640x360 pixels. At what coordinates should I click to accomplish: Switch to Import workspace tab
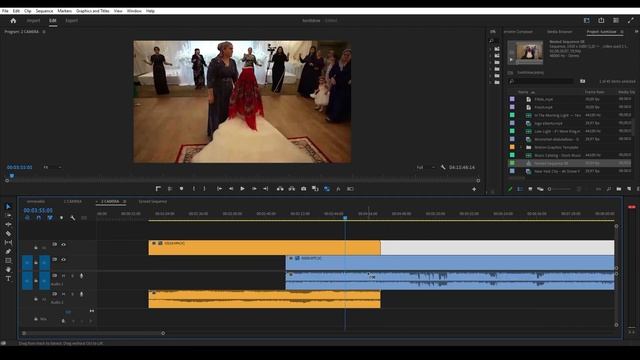[x=33, y=20]
